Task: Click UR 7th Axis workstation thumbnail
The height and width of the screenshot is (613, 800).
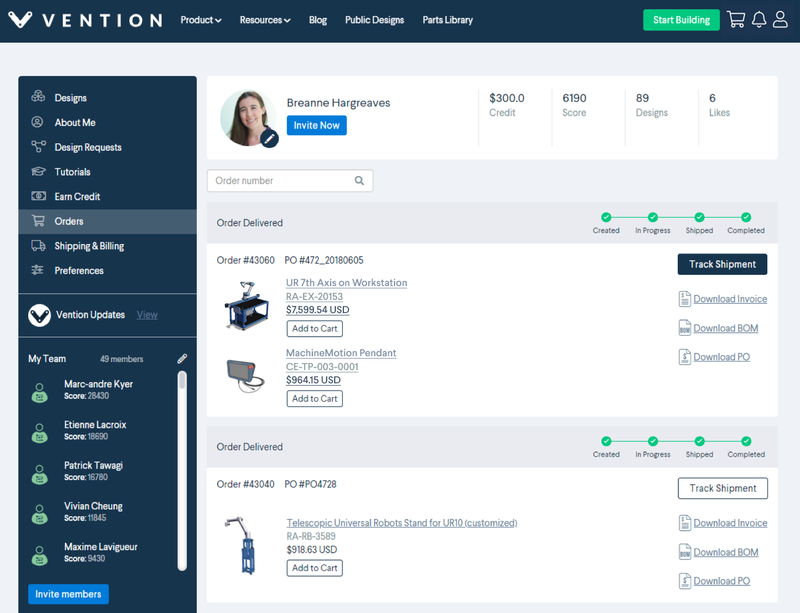Action: click(x=247, y=305)
